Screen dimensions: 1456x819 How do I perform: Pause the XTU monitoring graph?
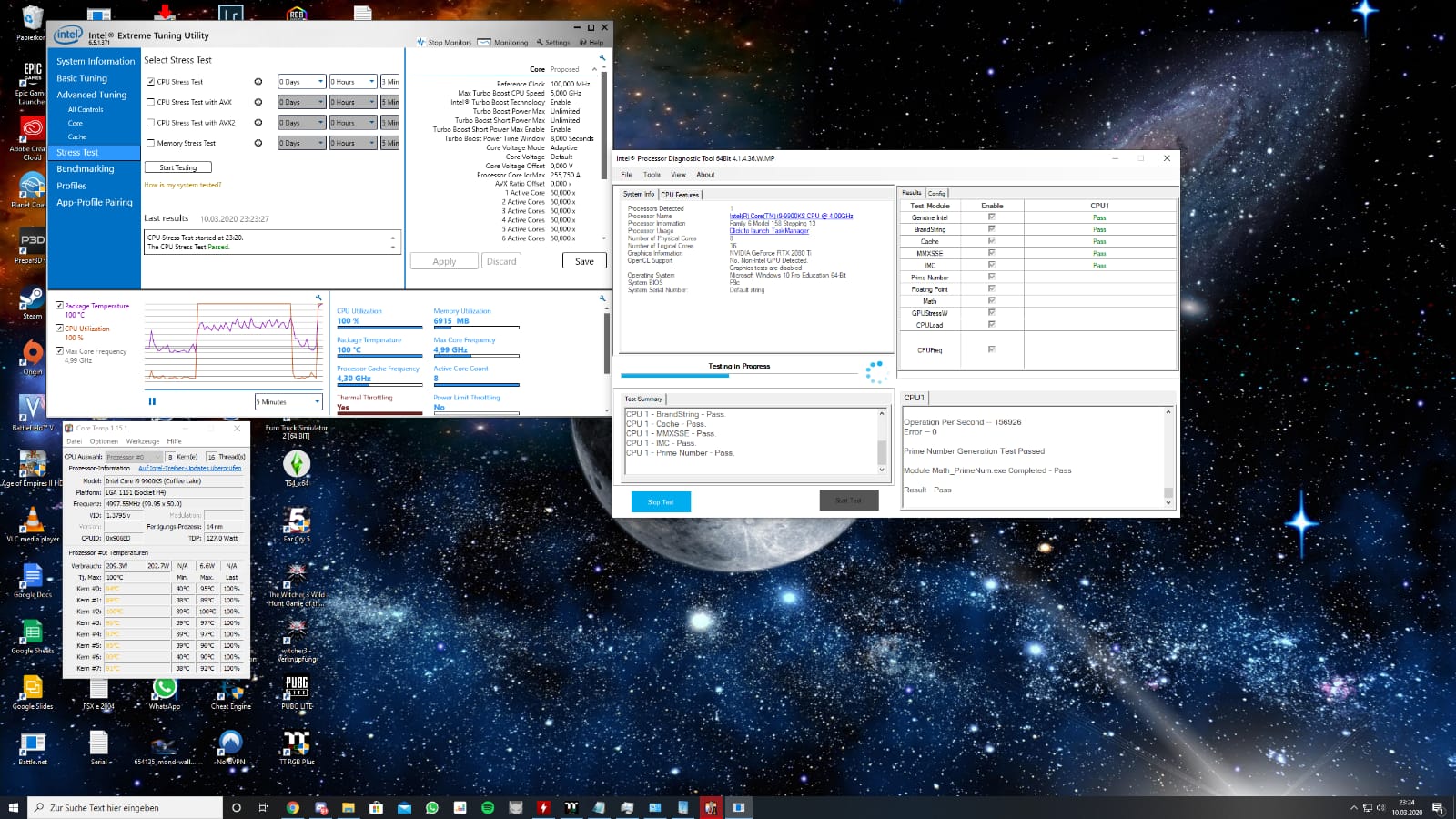(152, 401)
